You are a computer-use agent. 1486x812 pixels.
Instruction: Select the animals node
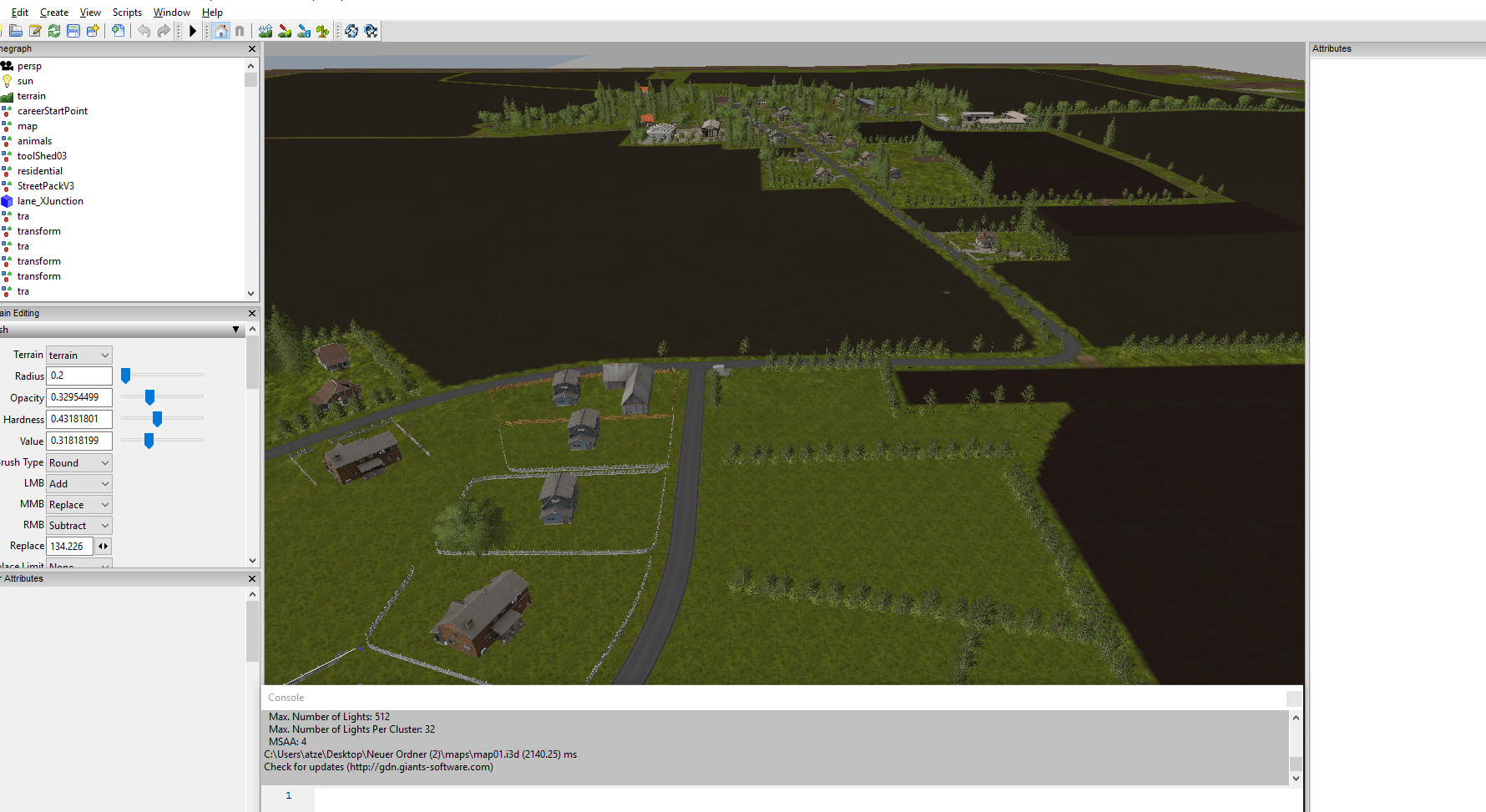(34, 141)
